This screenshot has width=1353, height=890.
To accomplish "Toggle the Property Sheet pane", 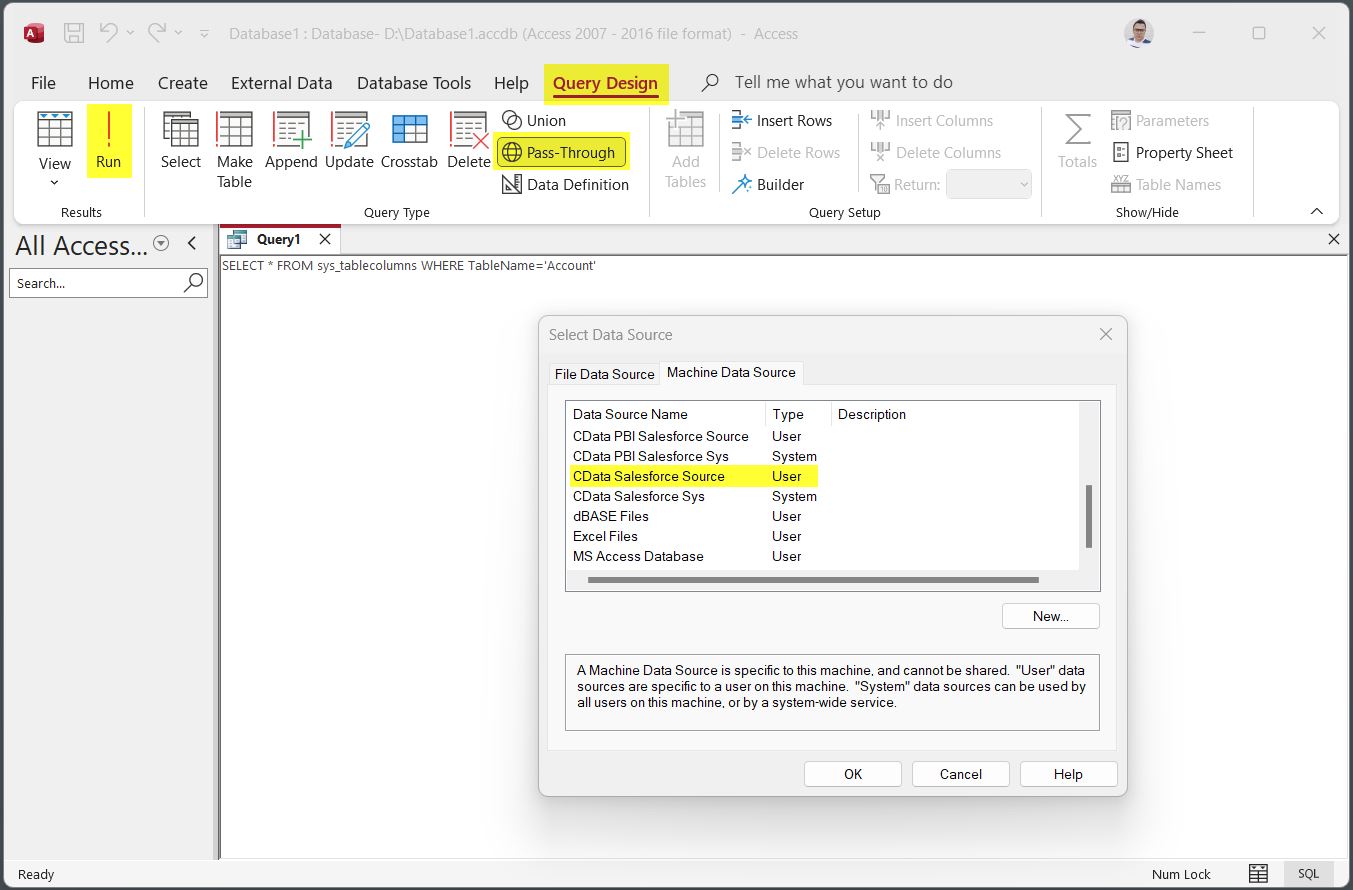I will (1173, 153).
